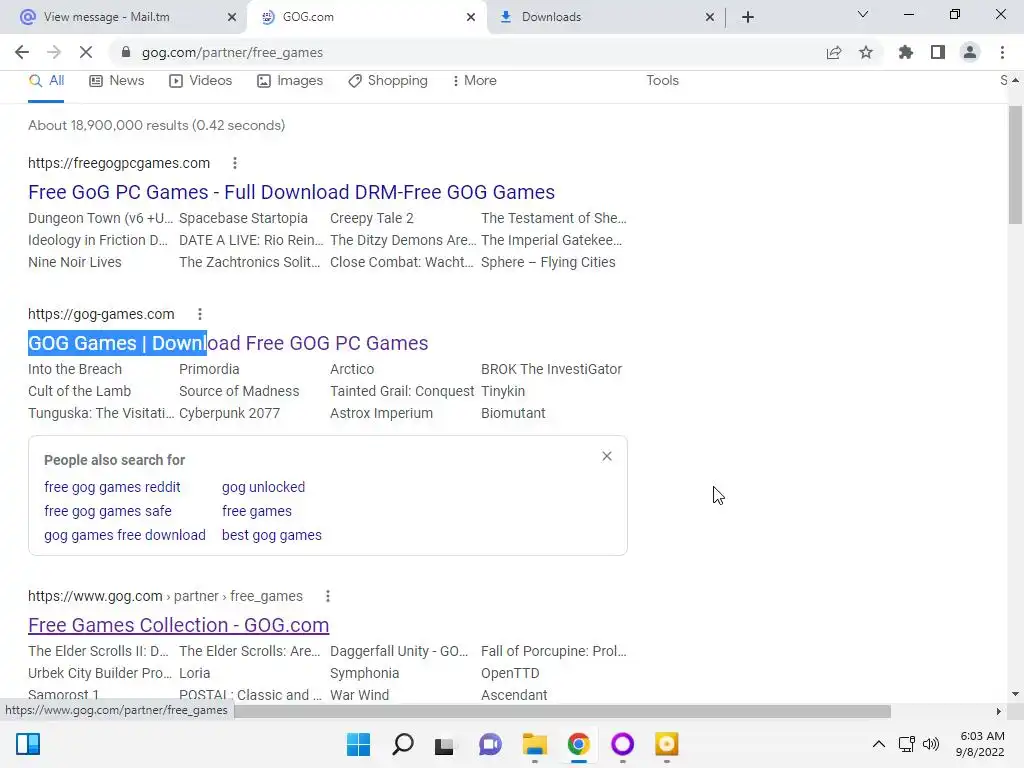Screen dimensions: 1024x768
Task: Search for free gog games safe
Action: [x=108, y=511]
